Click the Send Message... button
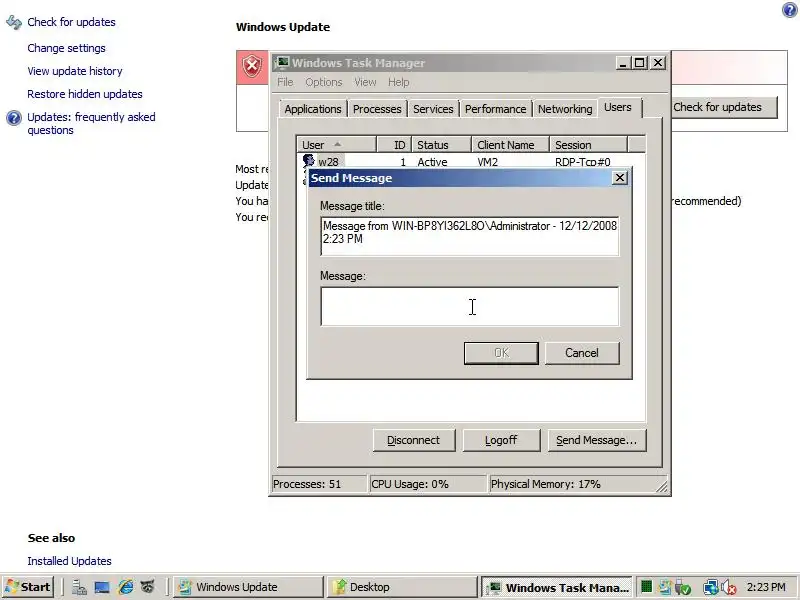 coord(597,440)
